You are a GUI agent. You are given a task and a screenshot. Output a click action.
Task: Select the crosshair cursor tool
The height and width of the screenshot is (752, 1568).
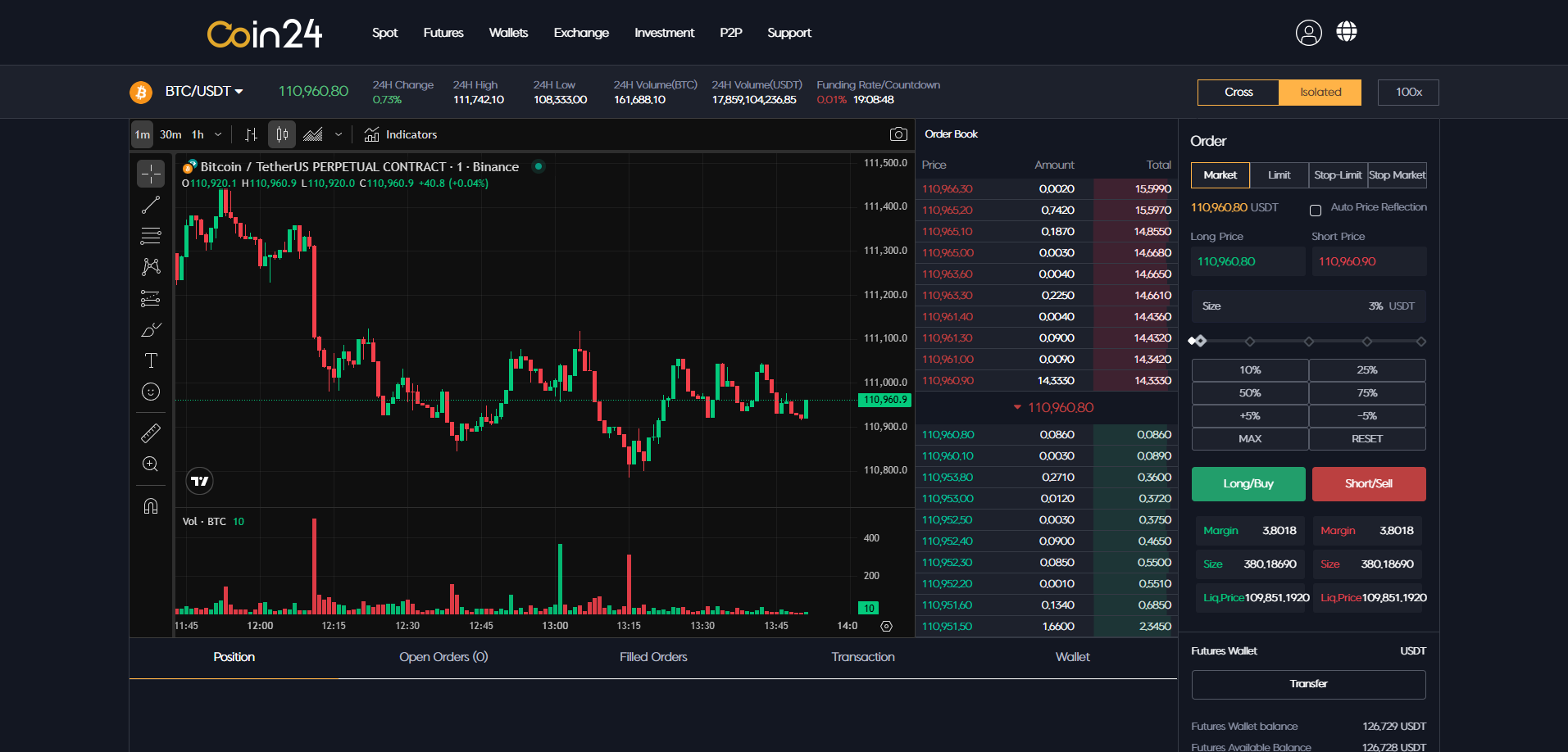tap(151, 174)
